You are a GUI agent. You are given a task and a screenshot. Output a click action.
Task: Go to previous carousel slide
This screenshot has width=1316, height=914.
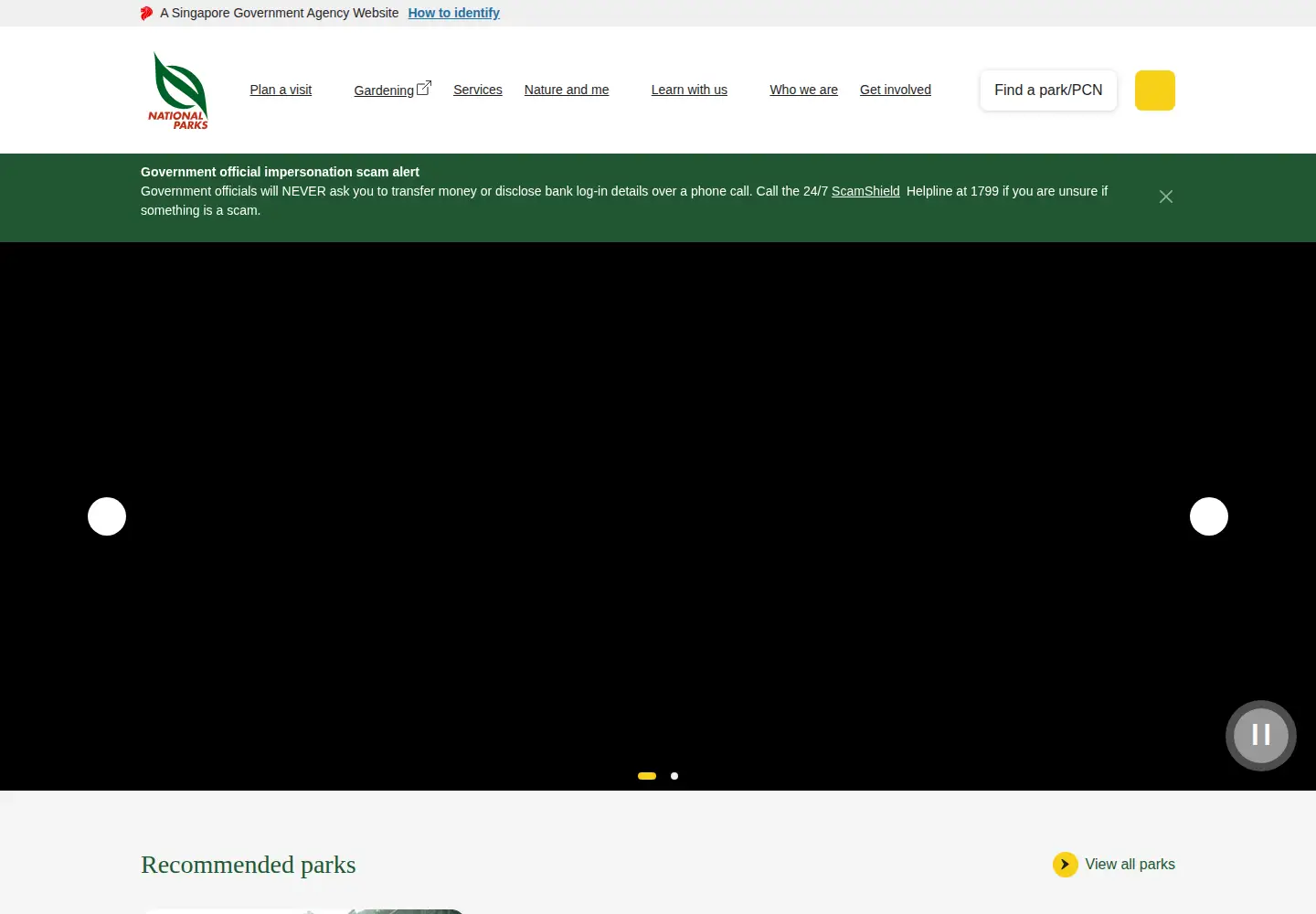pos(107,516)
